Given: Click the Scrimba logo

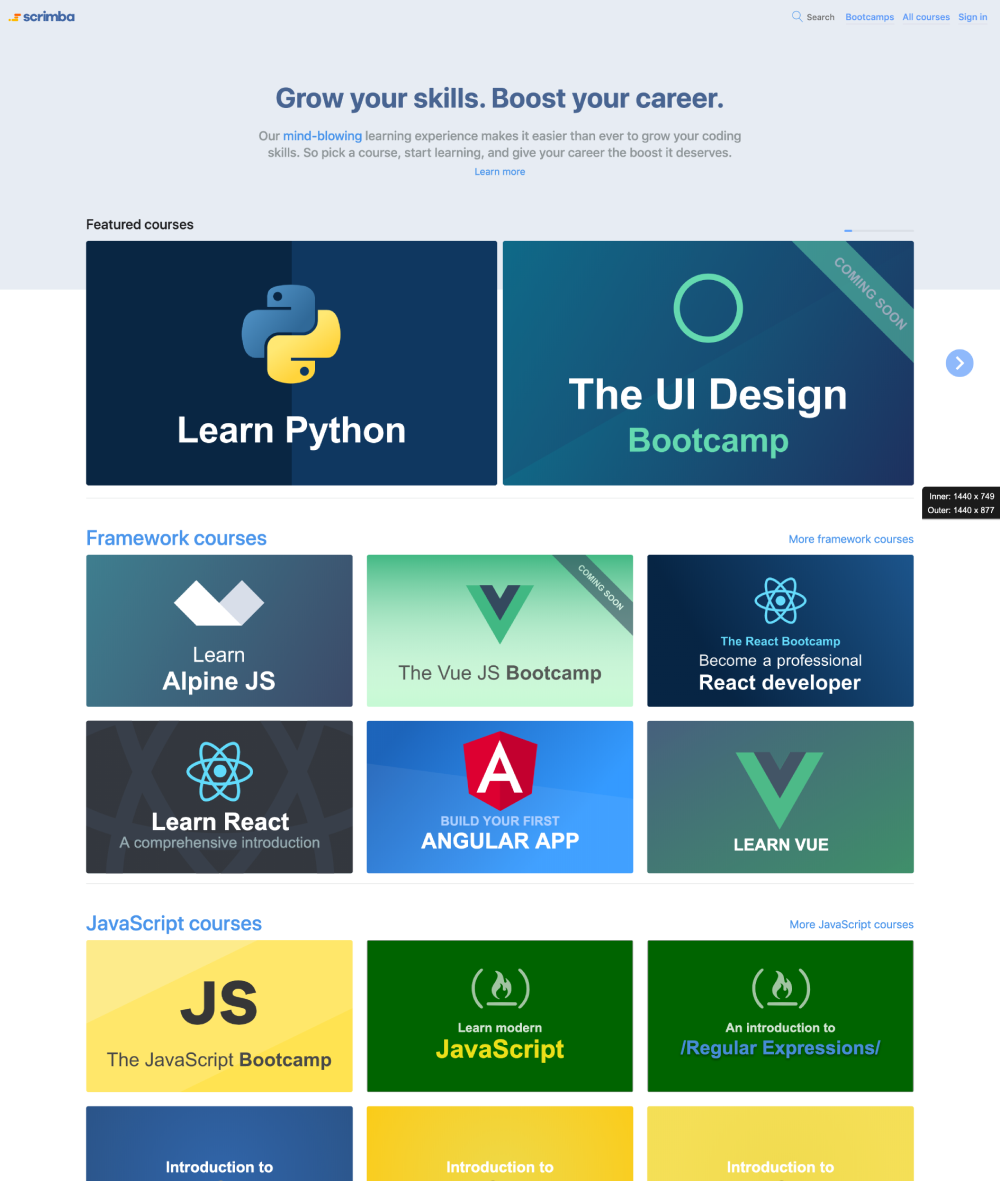Looking at the screenshot, I should (x=41, y=16).
